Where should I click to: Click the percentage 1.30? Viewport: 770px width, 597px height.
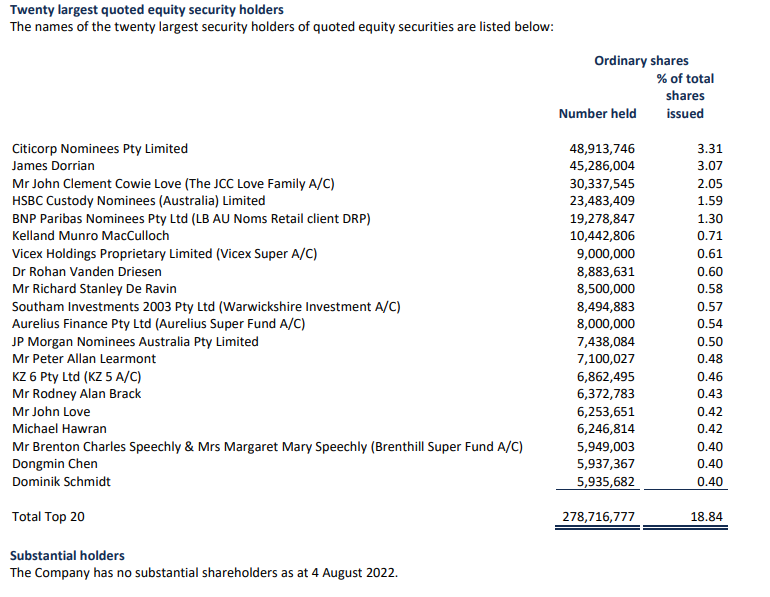click(710, 218)
